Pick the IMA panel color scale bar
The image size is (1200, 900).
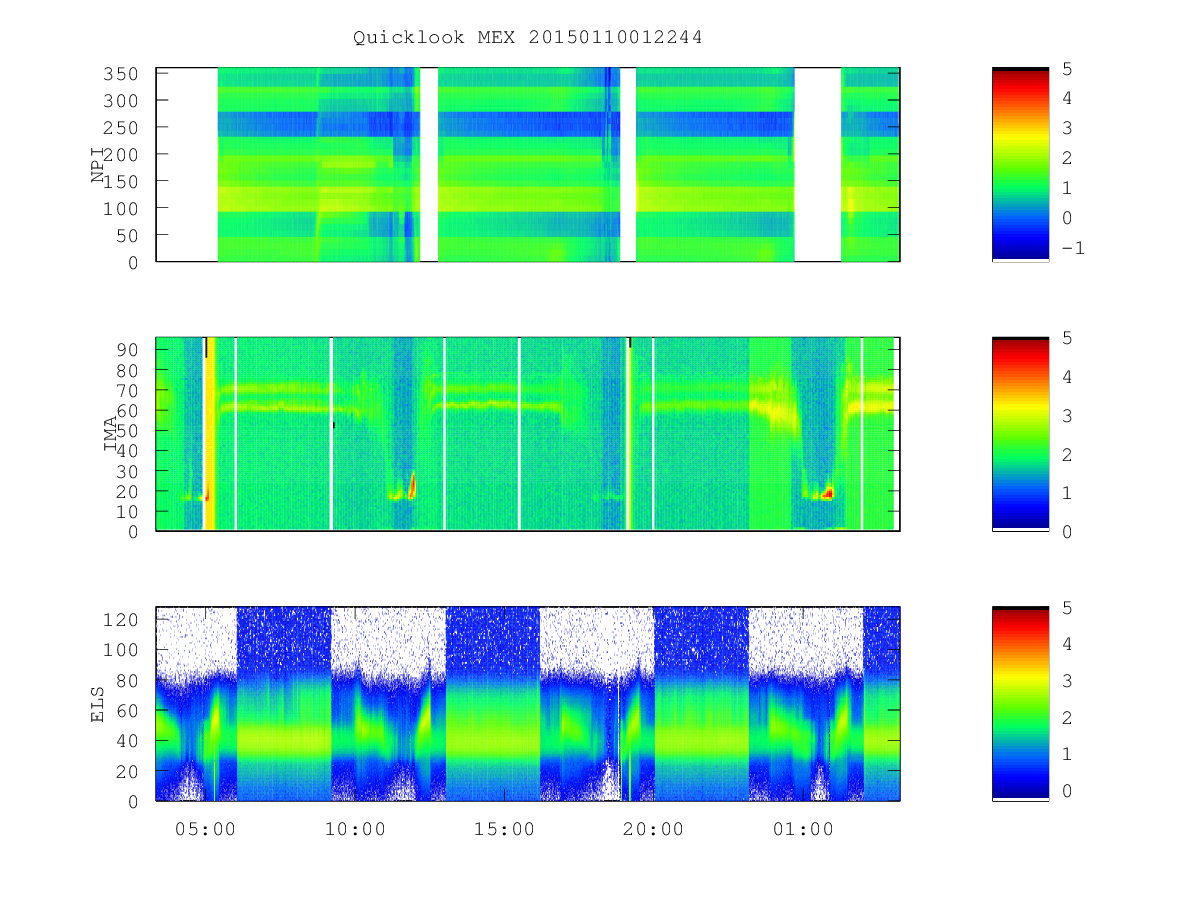tap(1020, 434)
